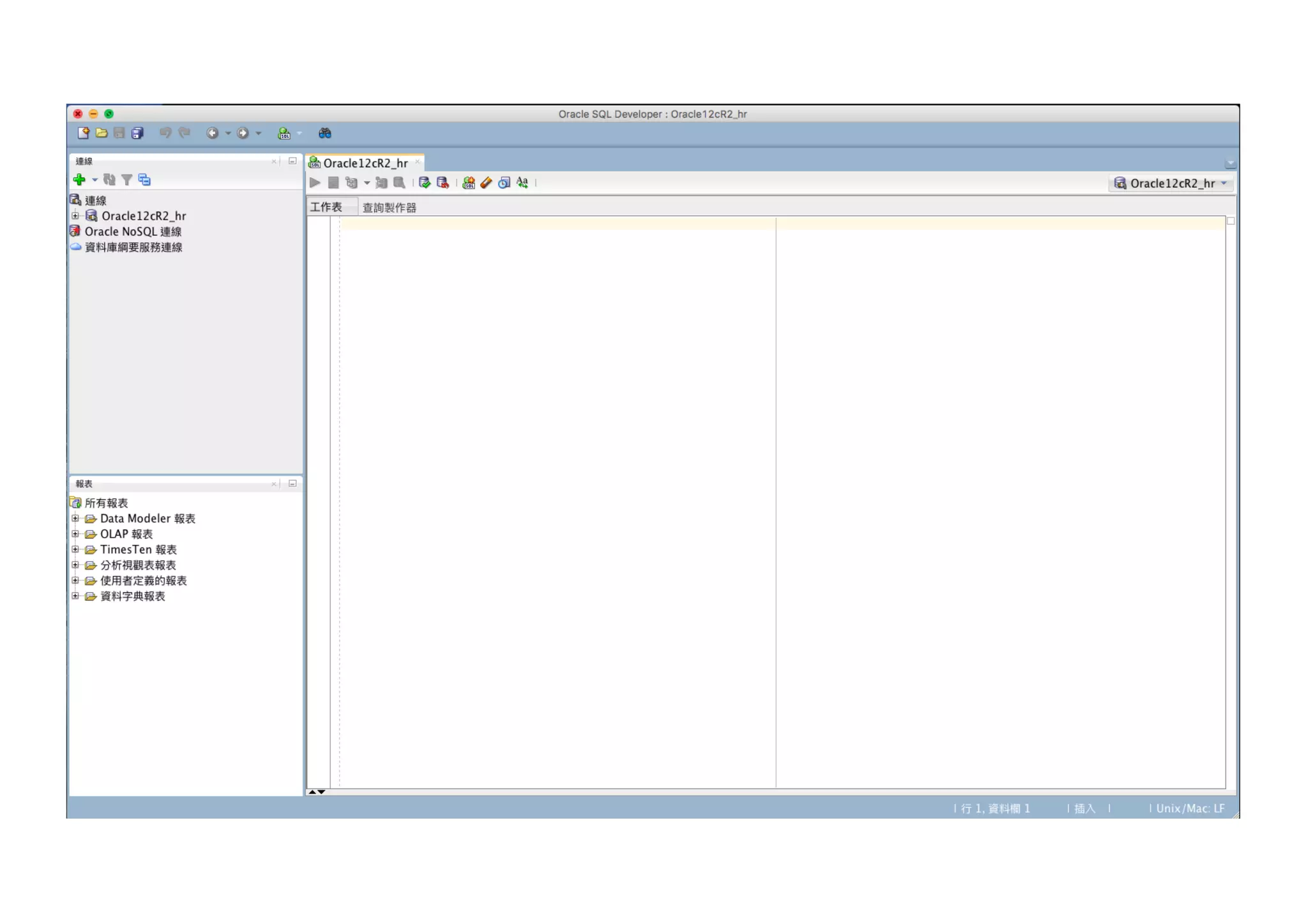Click the Explain Plan icon
This screenshot has width=1308, height=924.
[351, 183]
